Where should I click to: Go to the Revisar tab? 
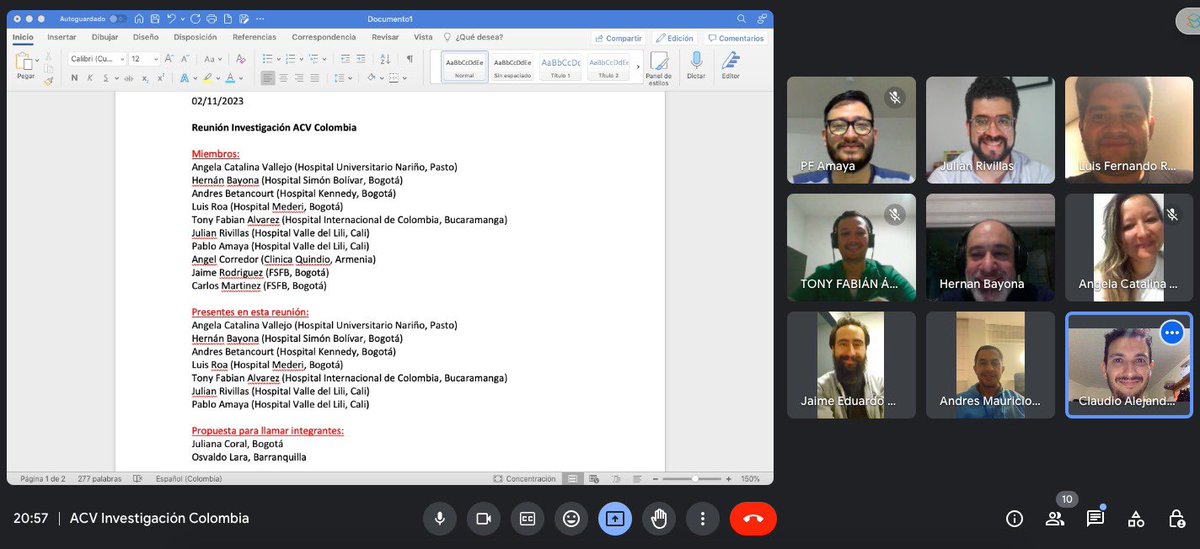385,37
